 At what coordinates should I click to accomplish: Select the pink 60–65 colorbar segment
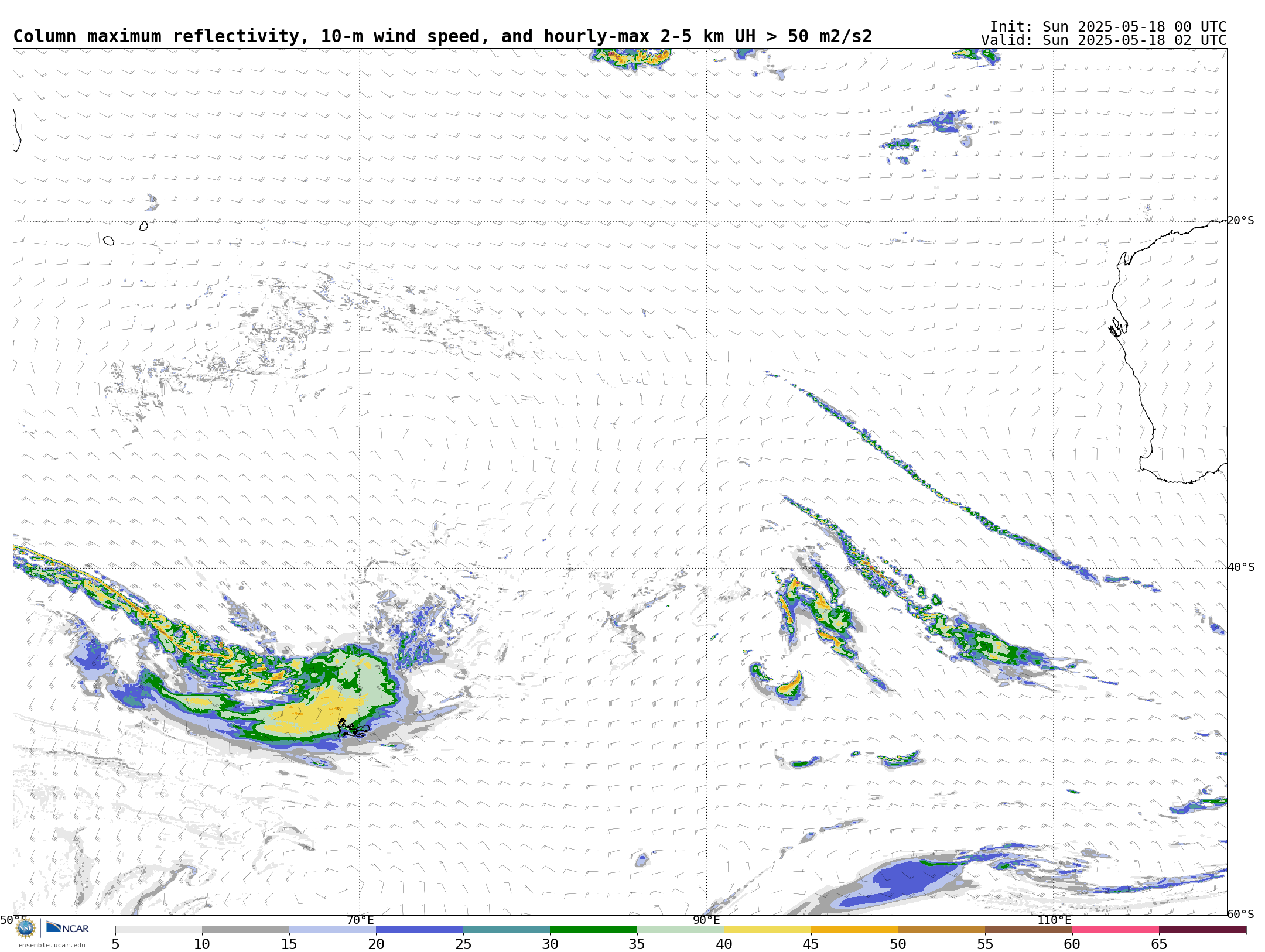1116,930
